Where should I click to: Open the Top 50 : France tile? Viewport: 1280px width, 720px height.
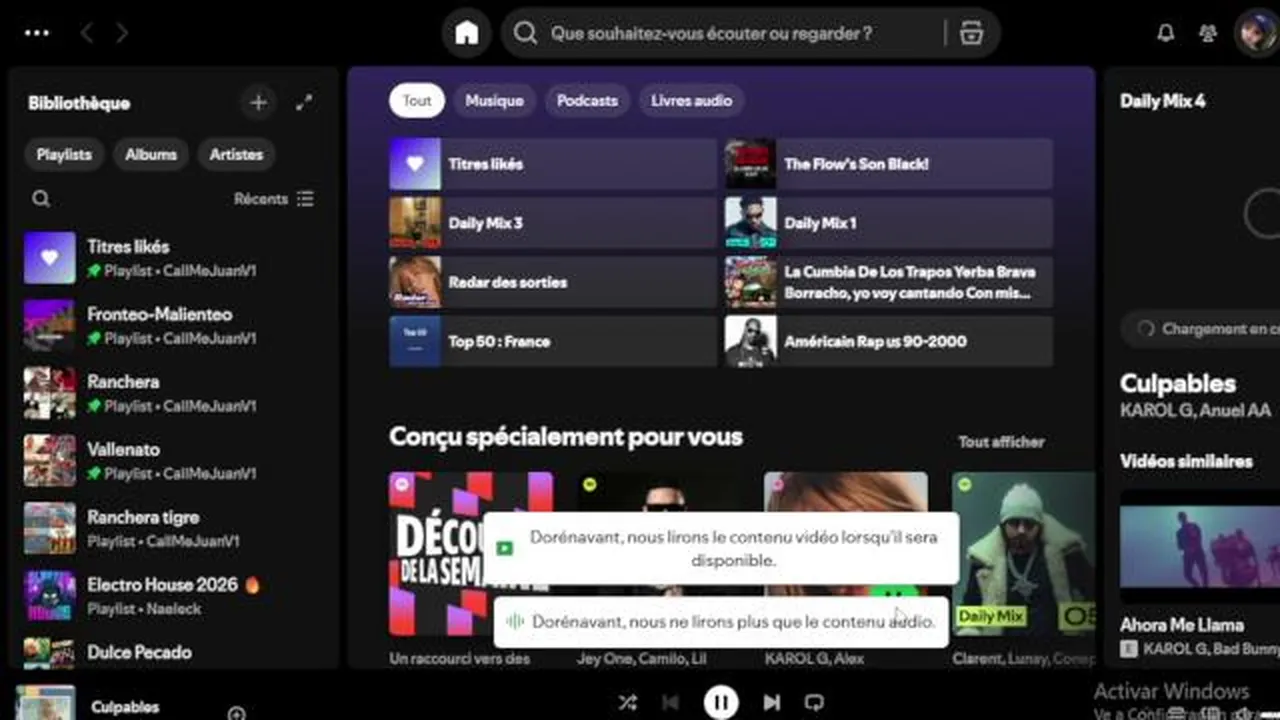(x=553, y=341)
